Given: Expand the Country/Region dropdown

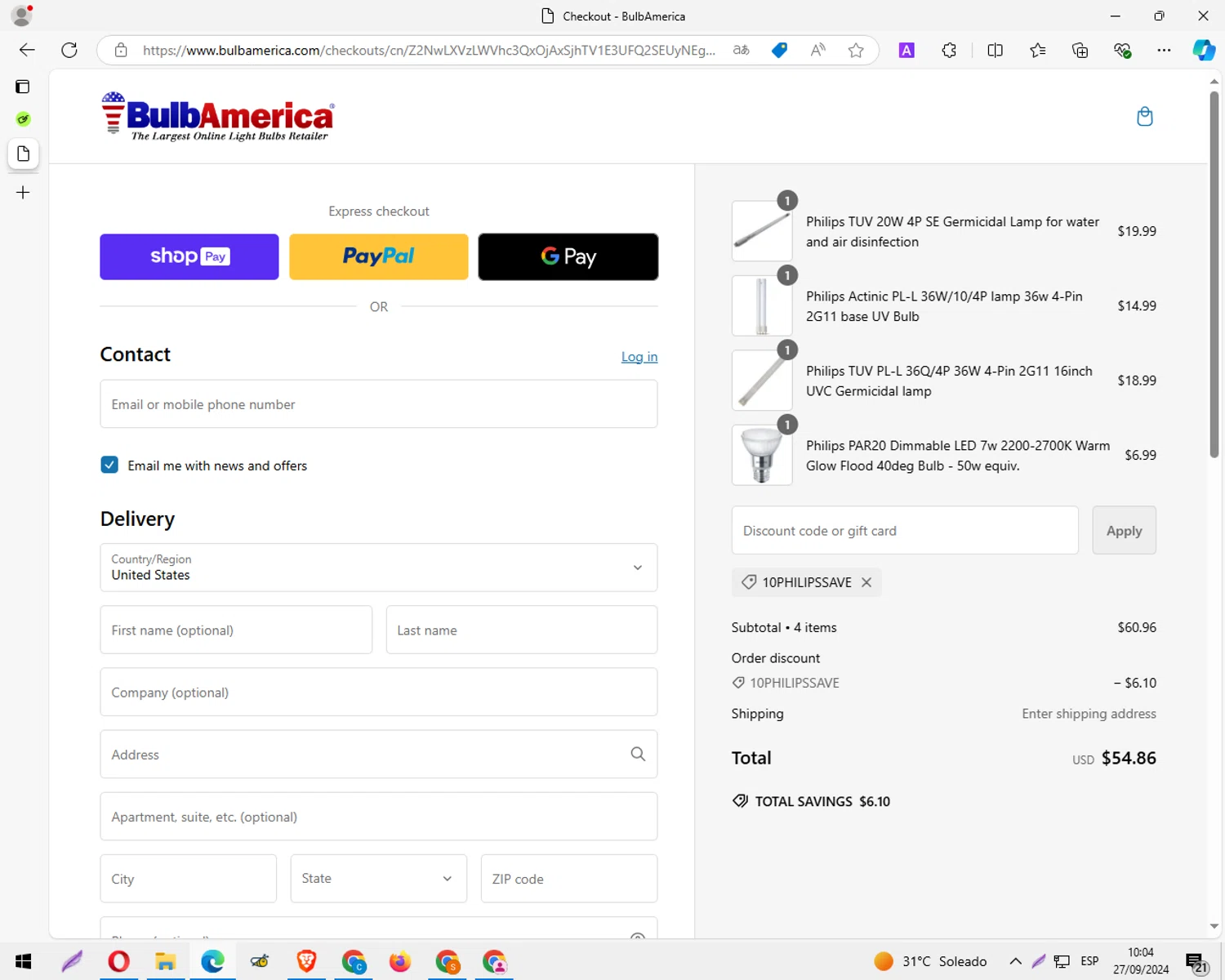Looking at the screenshot, I should click(x=379, y=568).
